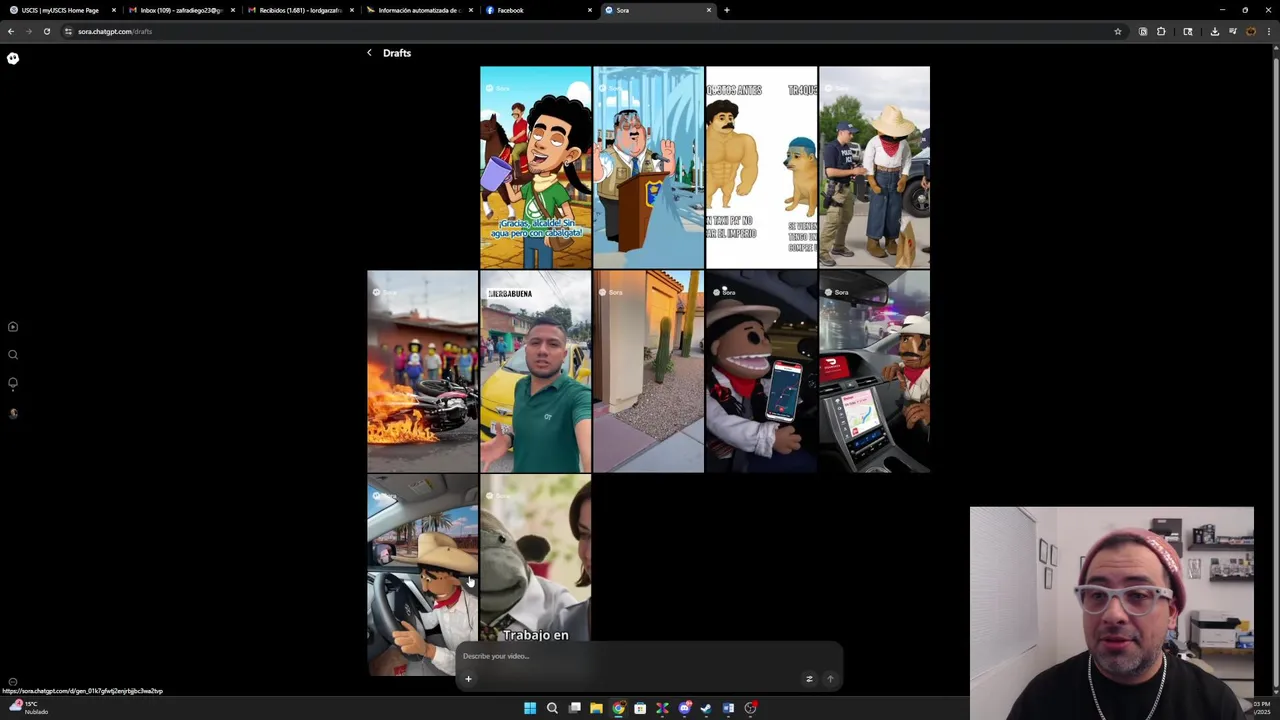1280x720 pixels.
Task: Open the puppet with dashboard map draft
Action: tap(874, 371)
